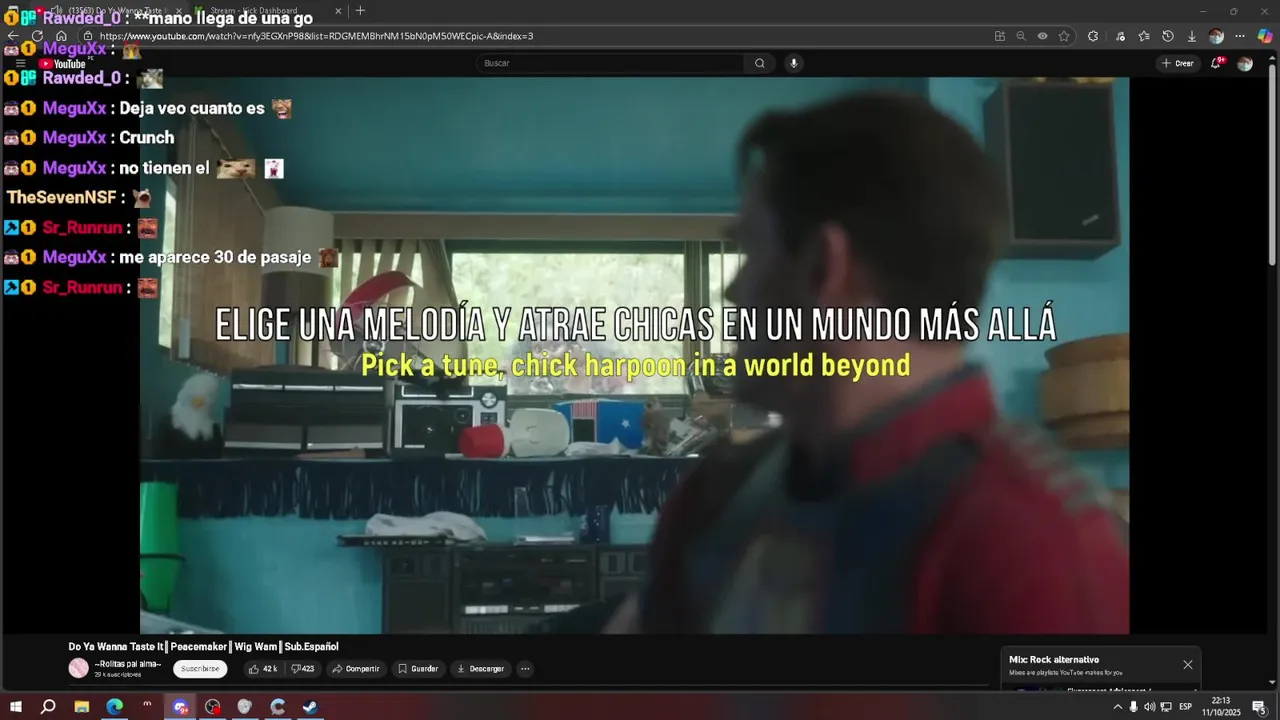
Task: Click the browser address bar URL
Action: tap(316, 36)
